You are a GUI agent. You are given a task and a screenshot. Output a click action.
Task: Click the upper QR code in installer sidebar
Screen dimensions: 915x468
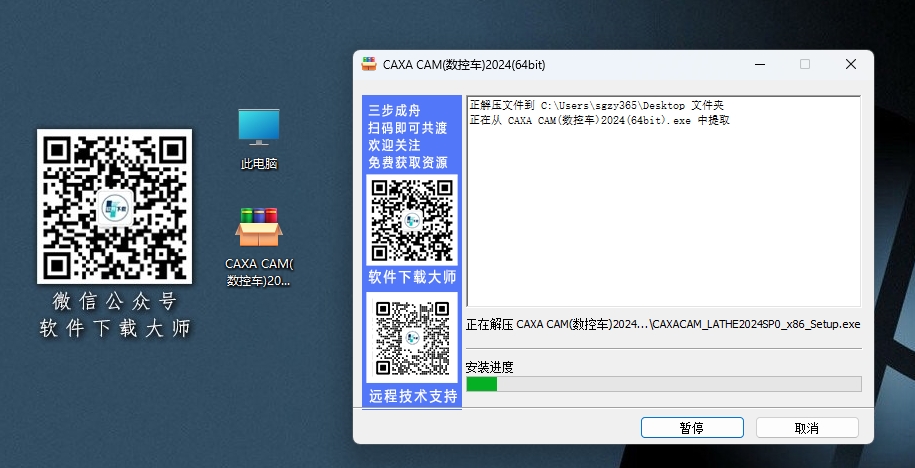click(413, 221)
